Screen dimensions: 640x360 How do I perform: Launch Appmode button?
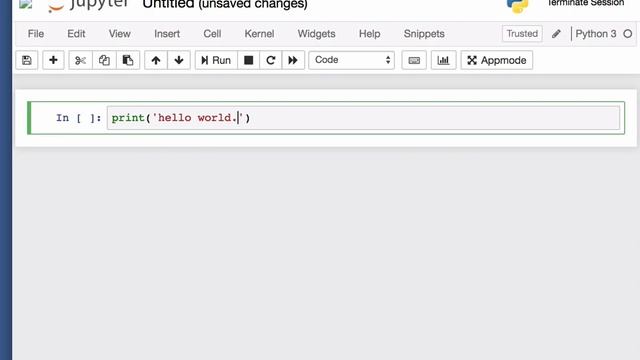[497, 60]
